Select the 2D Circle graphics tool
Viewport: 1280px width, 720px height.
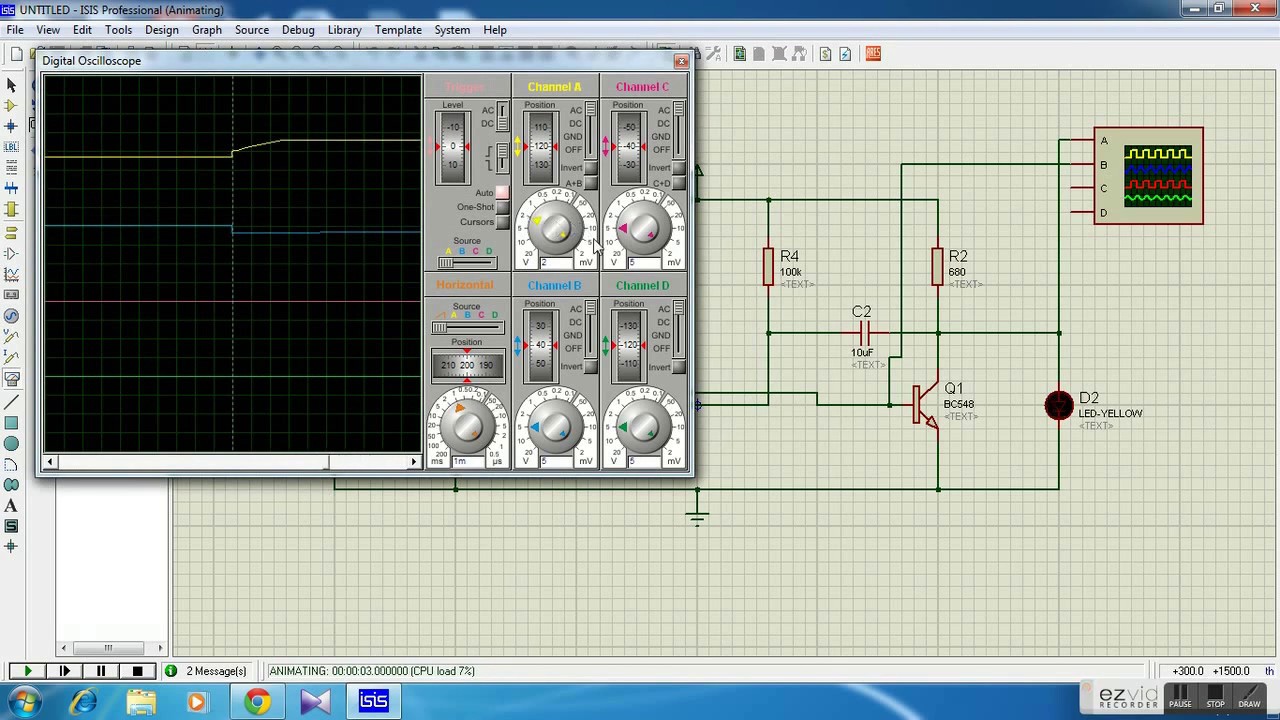pos(12,444)
